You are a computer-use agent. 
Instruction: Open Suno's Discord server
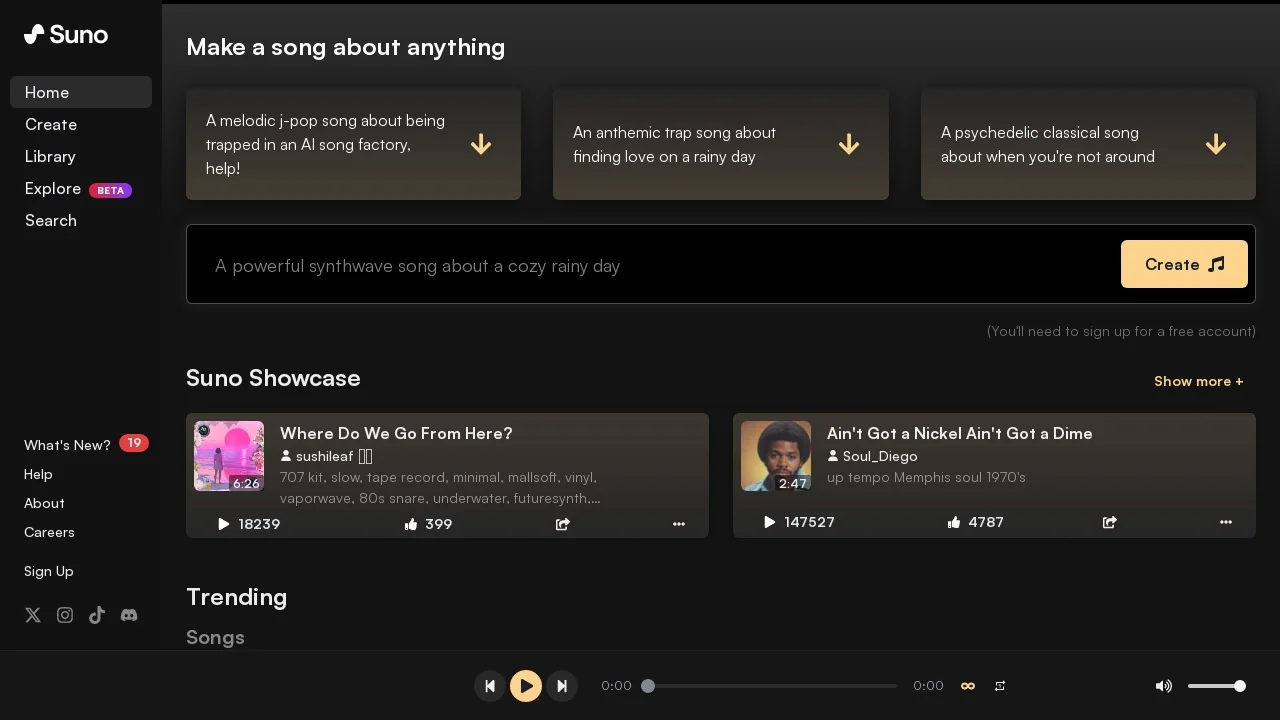(129, 615)
